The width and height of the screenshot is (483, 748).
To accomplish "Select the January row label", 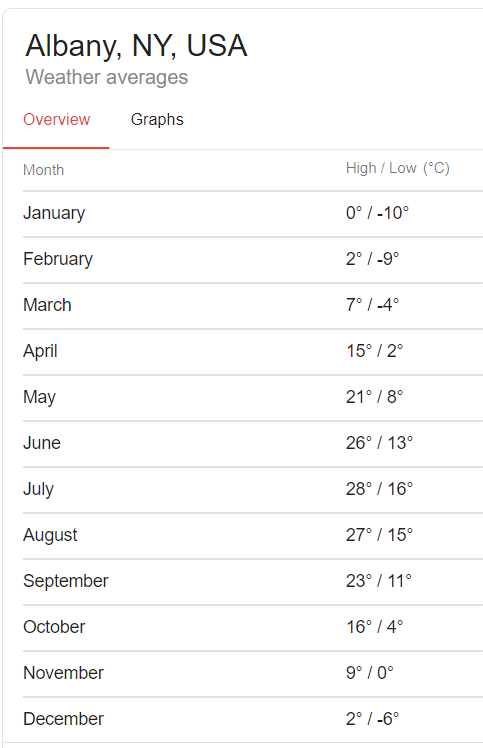I will (54, 213).
